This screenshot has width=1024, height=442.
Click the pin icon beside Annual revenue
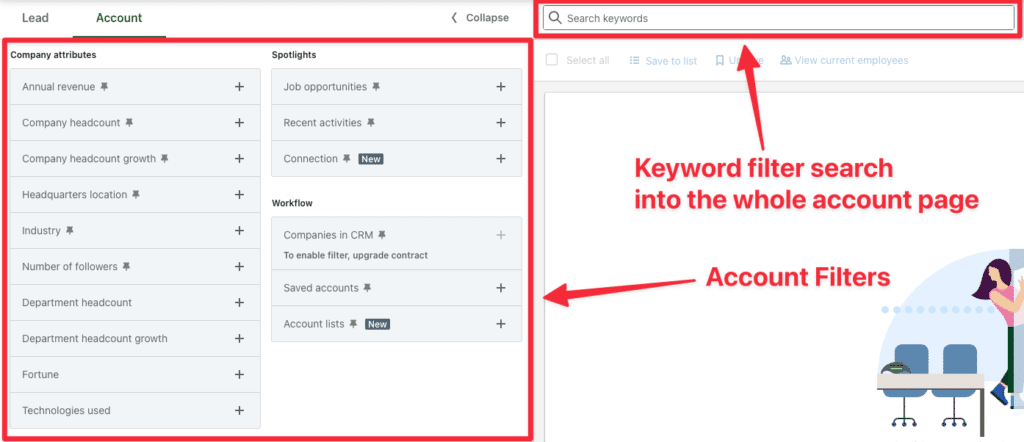pyautogui.click(x=104, y=87)
